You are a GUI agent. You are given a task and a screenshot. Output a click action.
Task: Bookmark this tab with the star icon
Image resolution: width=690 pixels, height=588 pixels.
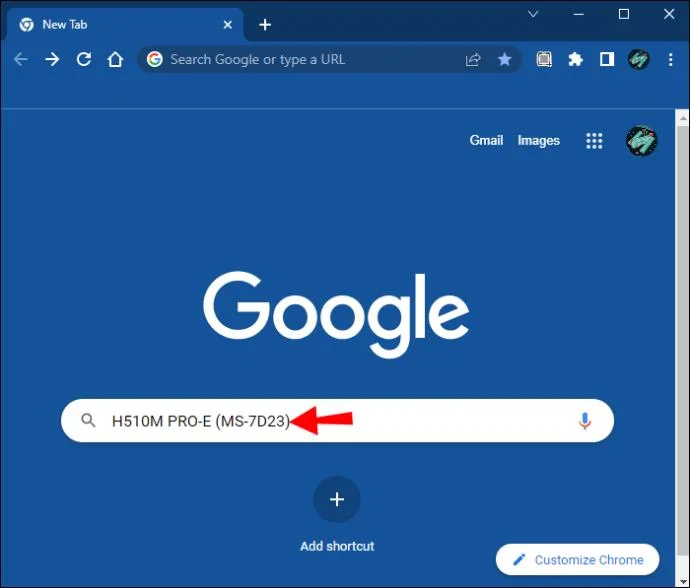pyautogui.click(x=504, y=59)
